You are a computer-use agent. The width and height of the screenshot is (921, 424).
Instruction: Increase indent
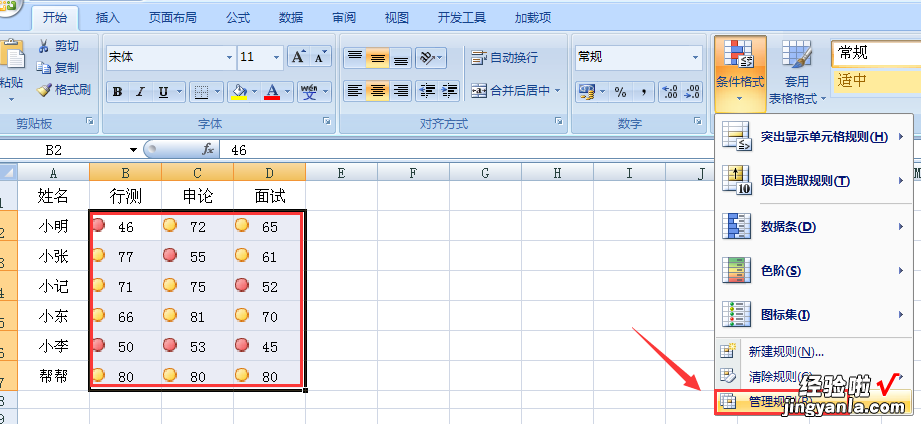pos(449,90)
